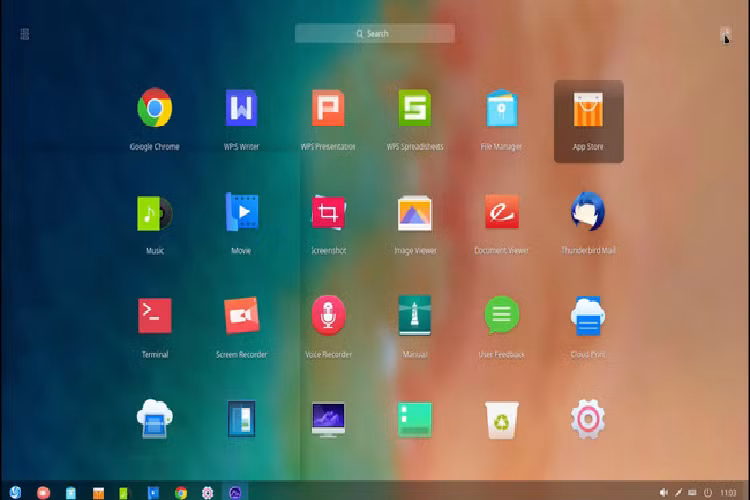750x500 pixels.
Task: Open the cloud scanner icon in bottom row
Action: 154,419
